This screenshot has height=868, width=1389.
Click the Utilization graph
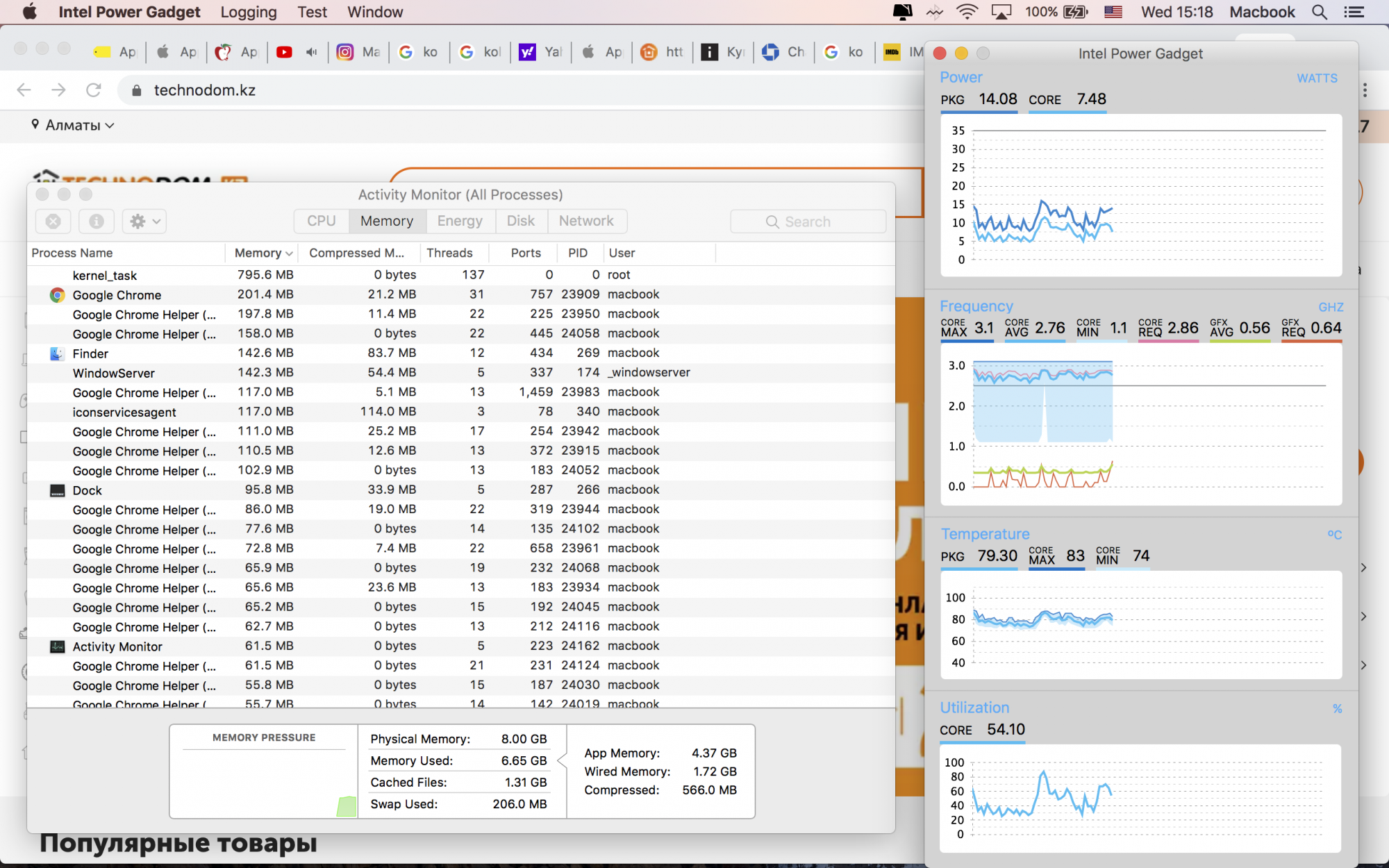pyautogui.click(x=1141, y=799)
